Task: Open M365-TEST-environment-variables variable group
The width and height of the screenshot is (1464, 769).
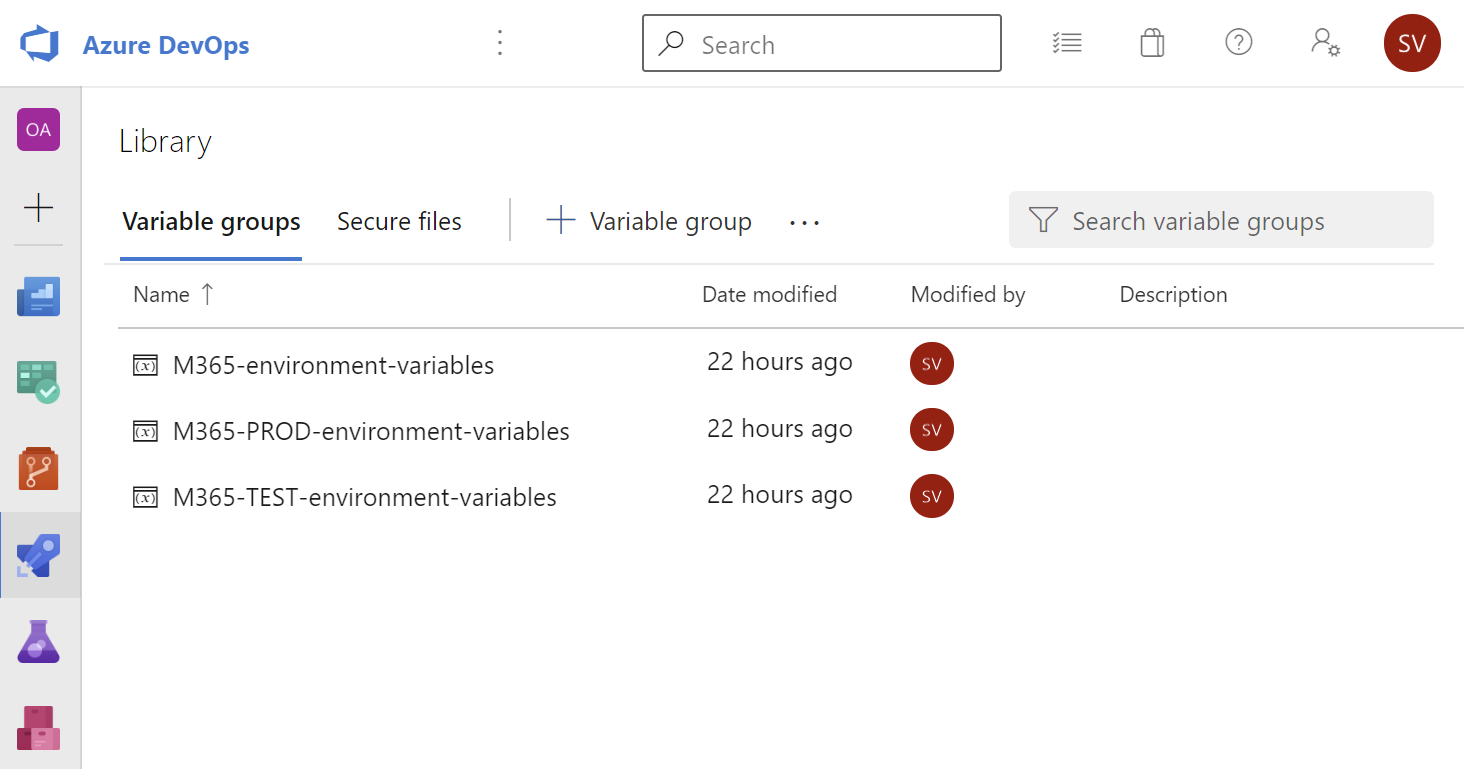Action: point(364,497)
